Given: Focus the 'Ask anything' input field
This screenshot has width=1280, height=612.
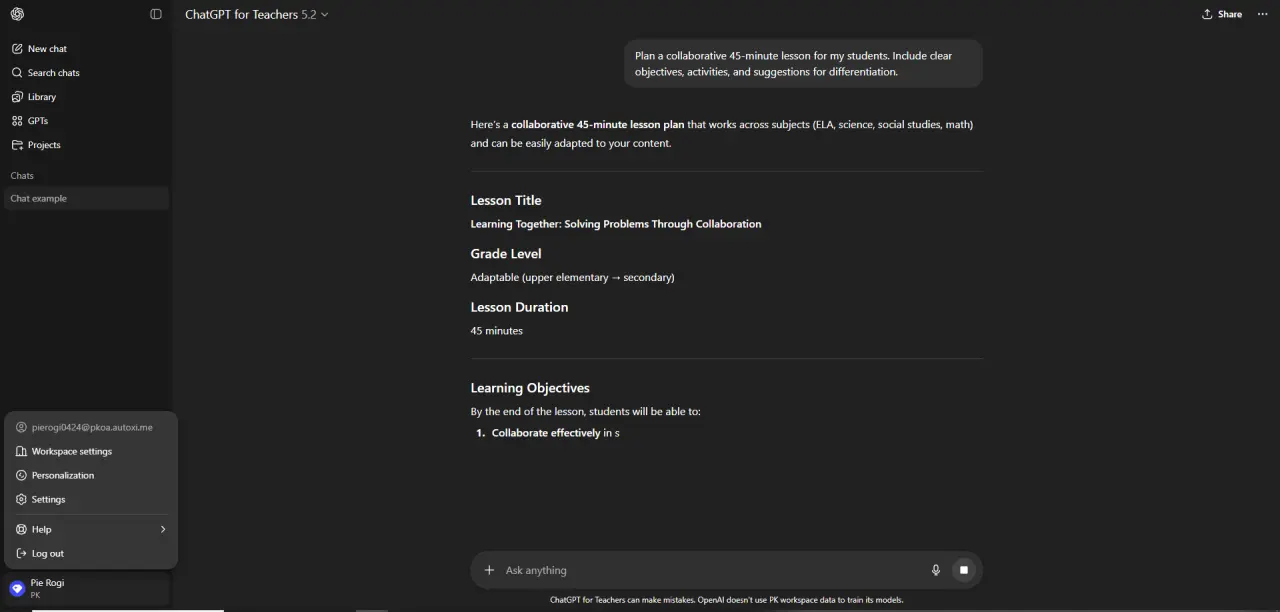Looking at the screenshot, I should pyautogui.click(x=710, y=570).
